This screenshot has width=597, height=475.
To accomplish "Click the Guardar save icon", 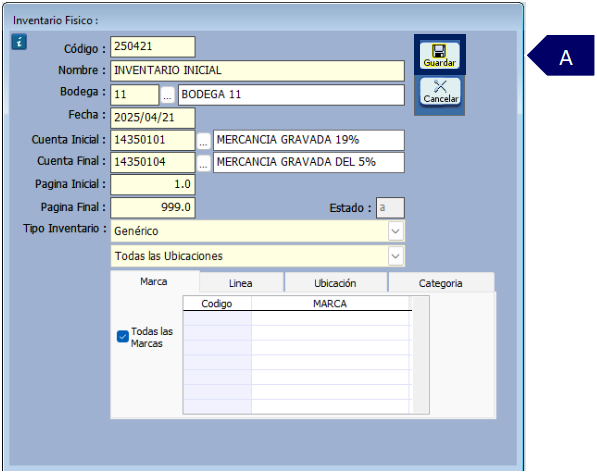I will (x=439, y=55).
